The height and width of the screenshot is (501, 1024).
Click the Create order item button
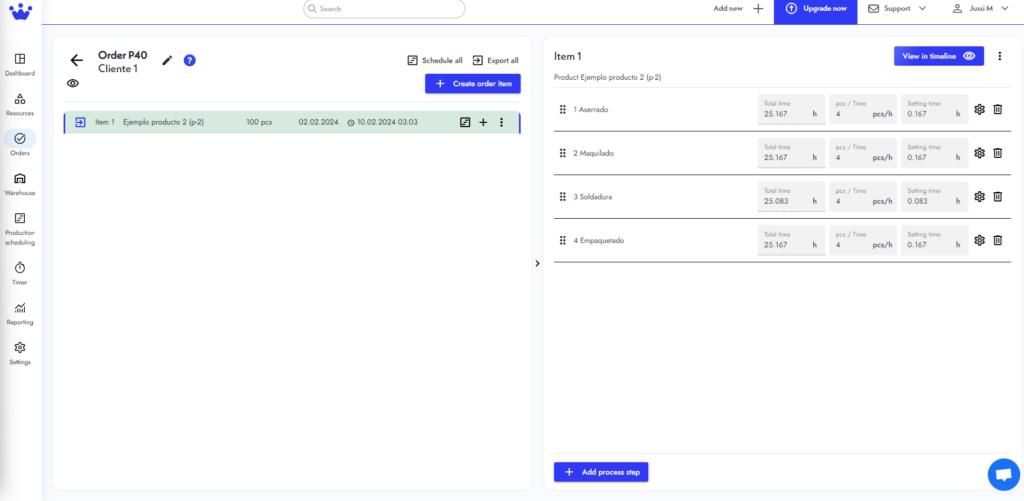(x=473, y=84)
